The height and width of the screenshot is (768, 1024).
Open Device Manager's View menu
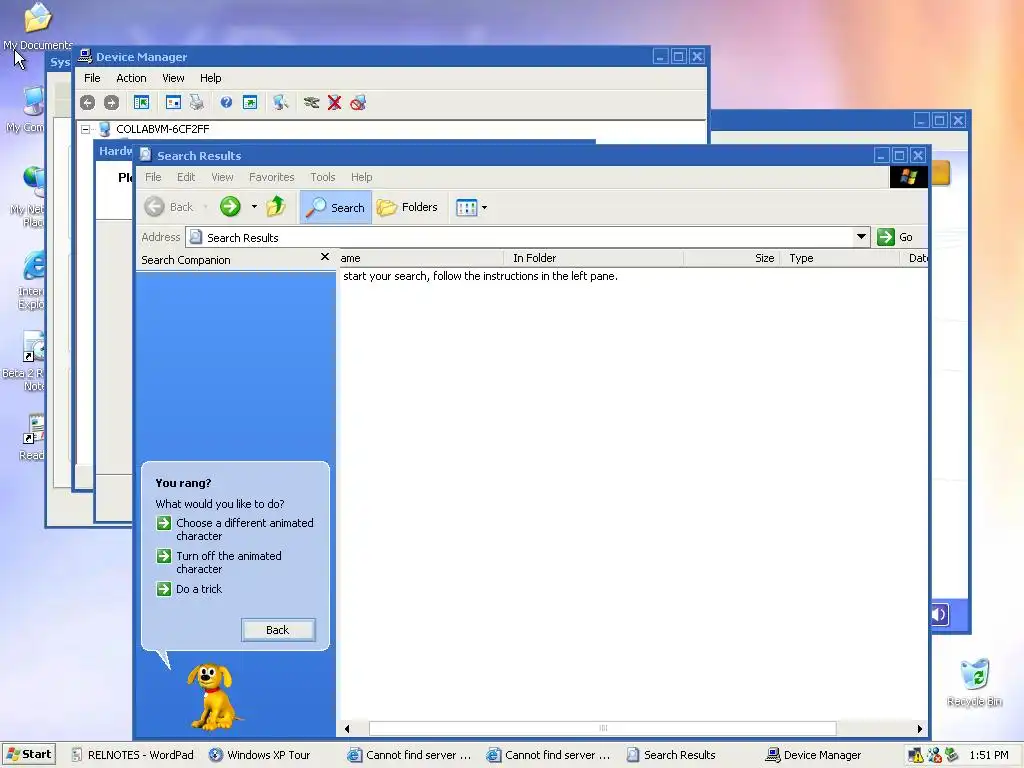pyautogui.click(x=173, y=78)
